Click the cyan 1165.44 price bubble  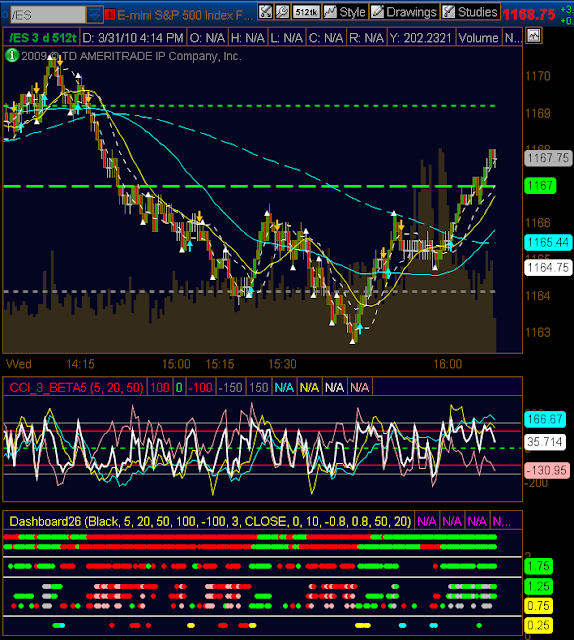pyautogui.click(x=548, y=242)
